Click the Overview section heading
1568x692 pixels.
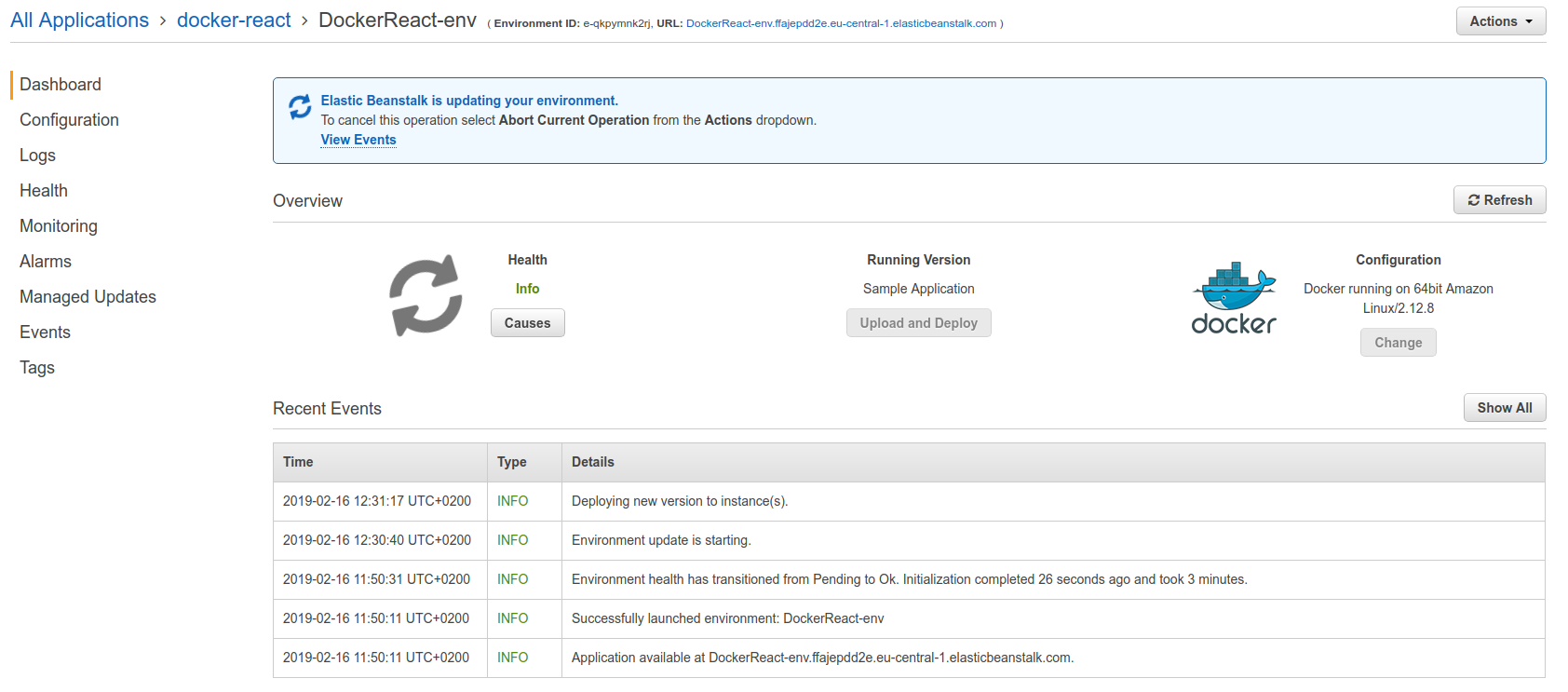click(x=307, y=201)
